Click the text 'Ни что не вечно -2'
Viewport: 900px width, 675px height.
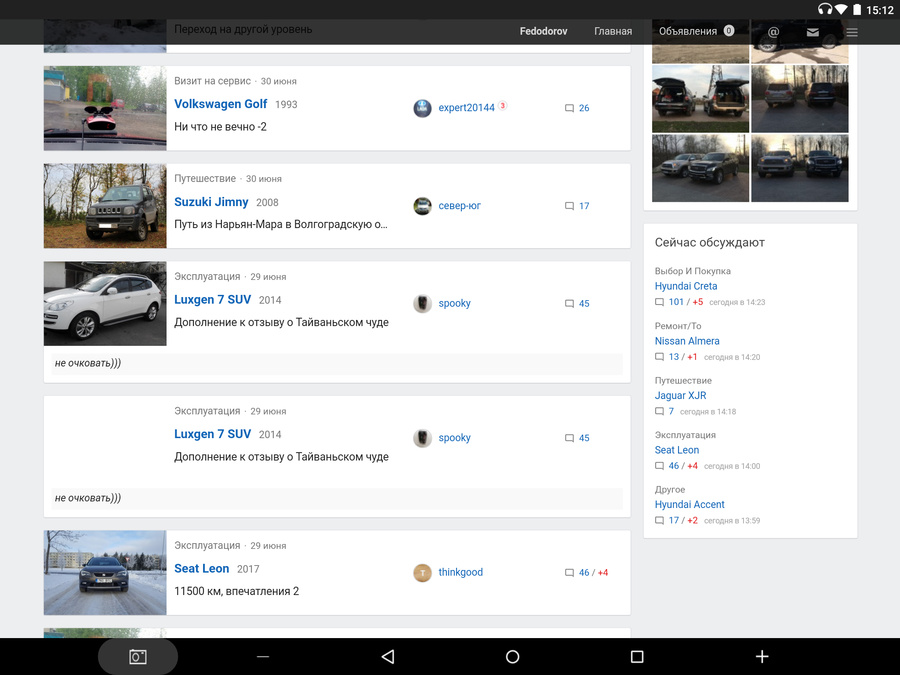[x=220, y=127]
